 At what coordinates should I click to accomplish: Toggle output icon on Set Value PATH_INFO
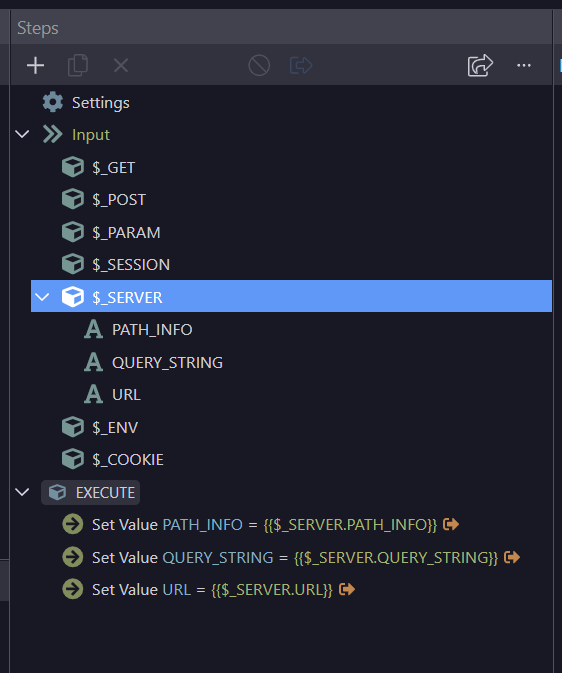tap(451, 524)
